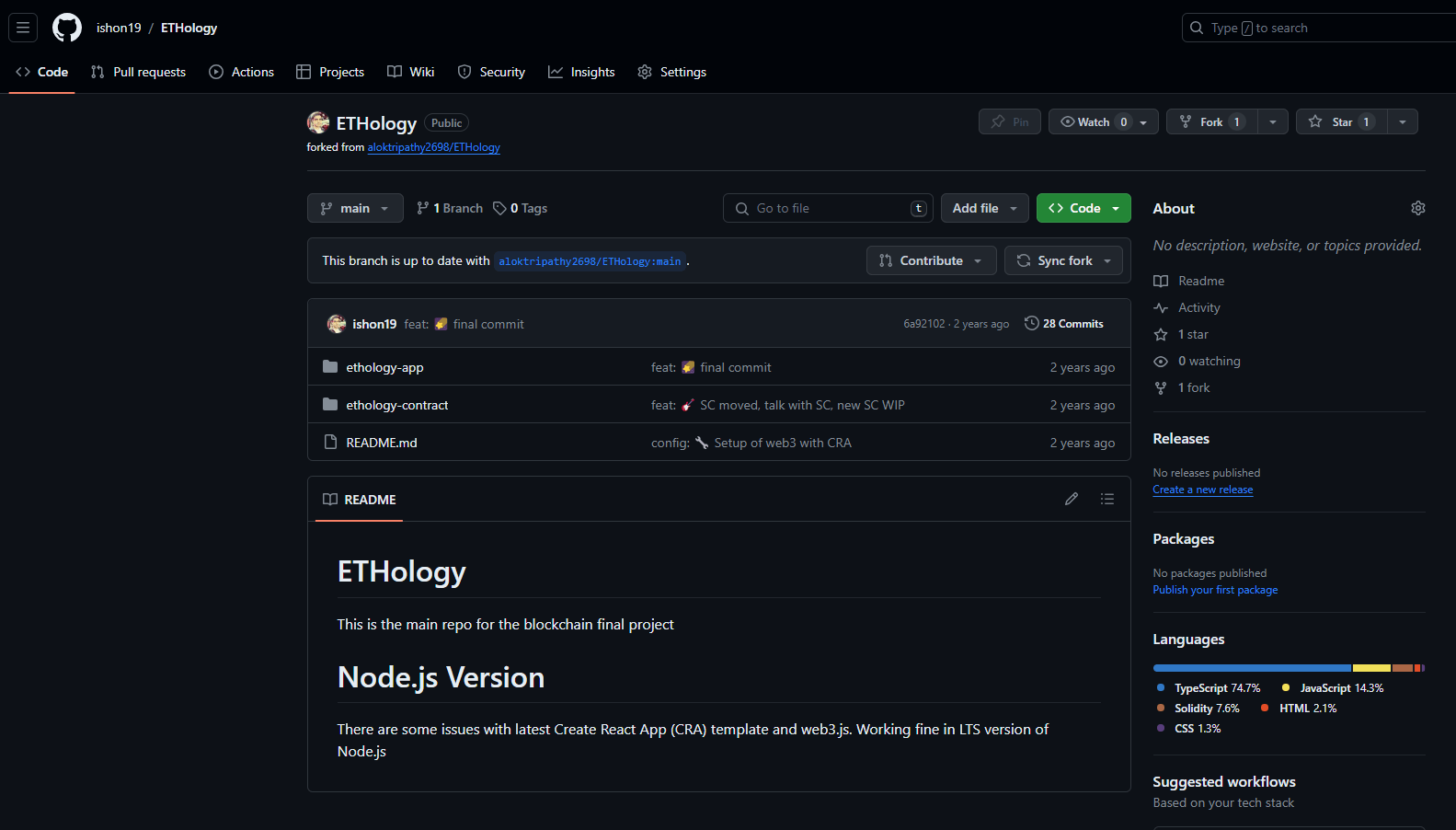Open the HTML 2.1% language link
The width and height of the screenshot is (1456, 830).
(1299, 708)
